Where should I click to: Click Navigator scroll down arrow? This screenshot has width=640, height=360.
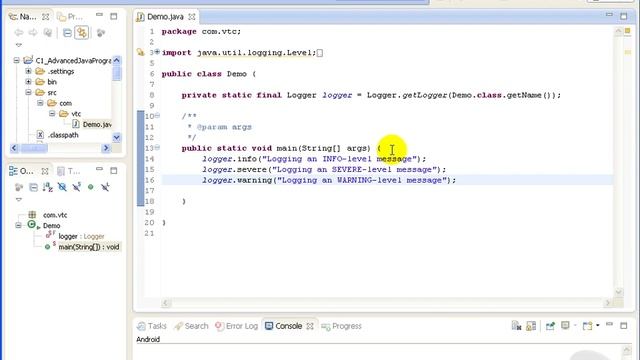point(116,138)
